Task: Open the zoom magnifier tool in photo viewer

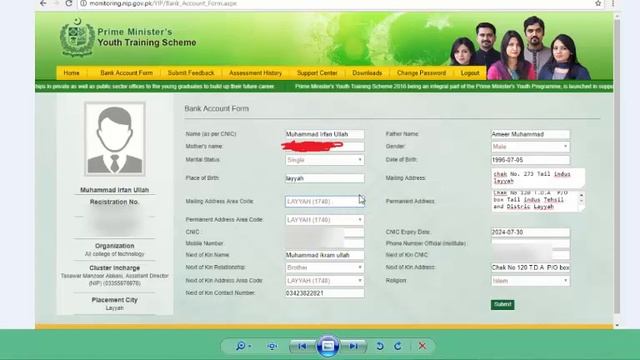Action: [242, 346]
